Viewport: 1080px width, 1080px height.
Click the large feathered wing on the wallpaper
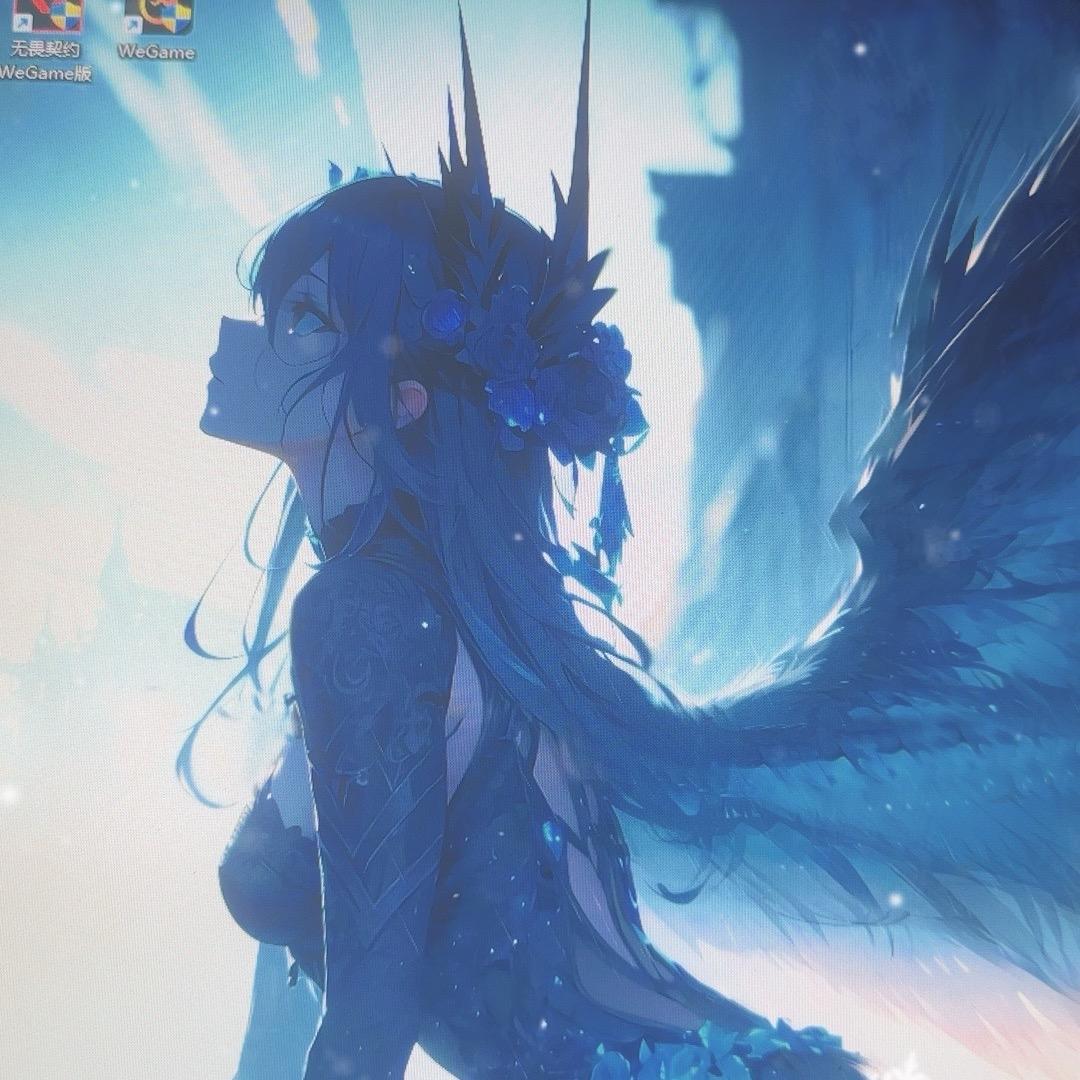pyautogui.click(x=900, y=600)
